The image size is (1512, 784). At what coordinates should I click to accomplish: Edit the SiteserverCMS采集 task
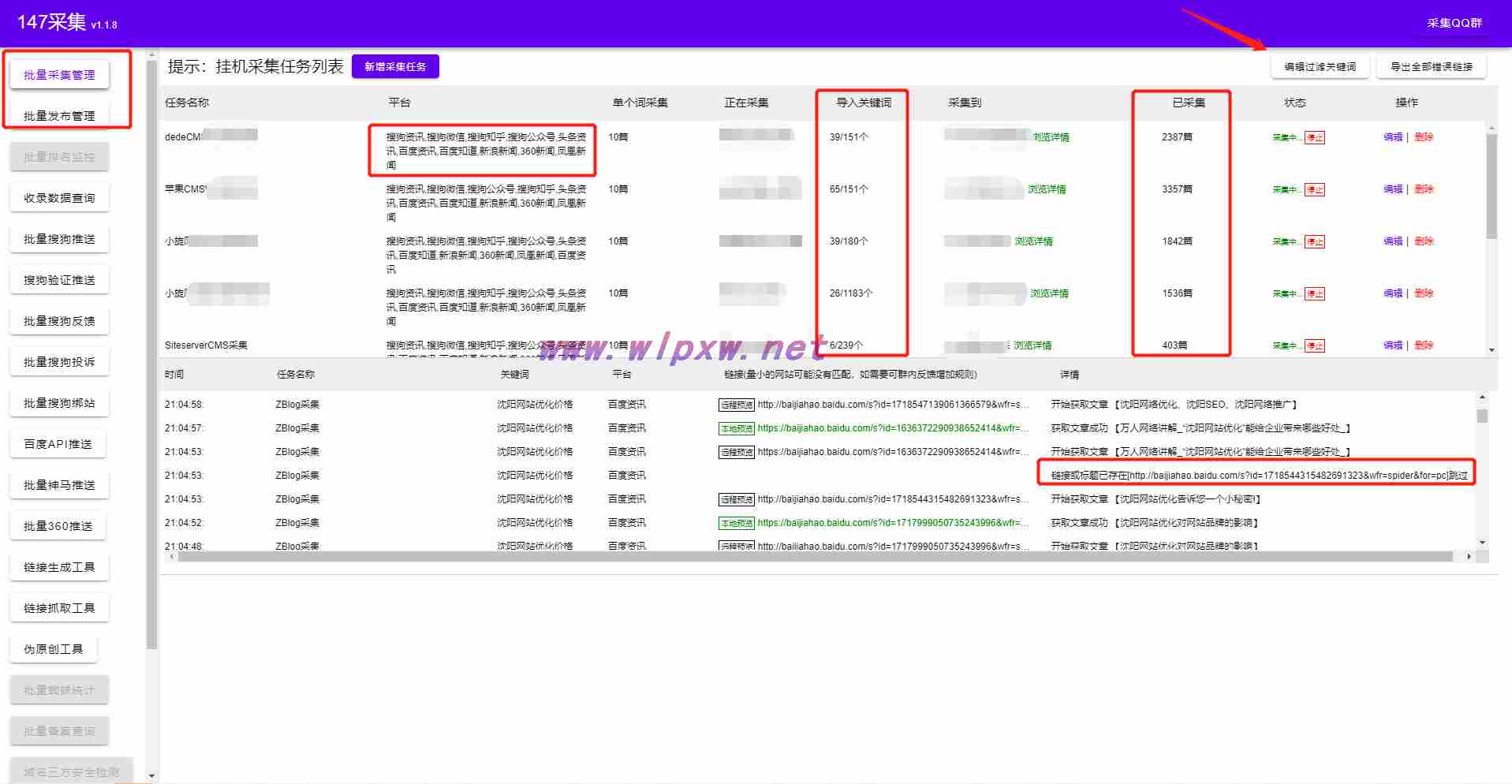[1393, 345]
